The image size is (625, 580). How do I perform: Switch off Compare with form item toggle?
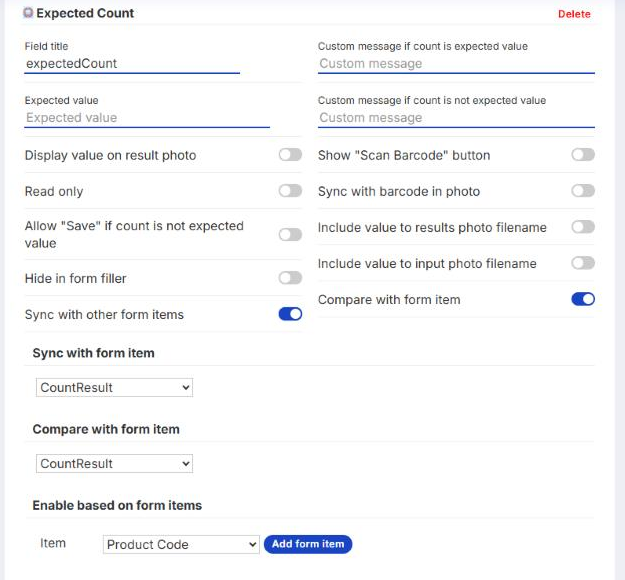[x=583, y=299]
